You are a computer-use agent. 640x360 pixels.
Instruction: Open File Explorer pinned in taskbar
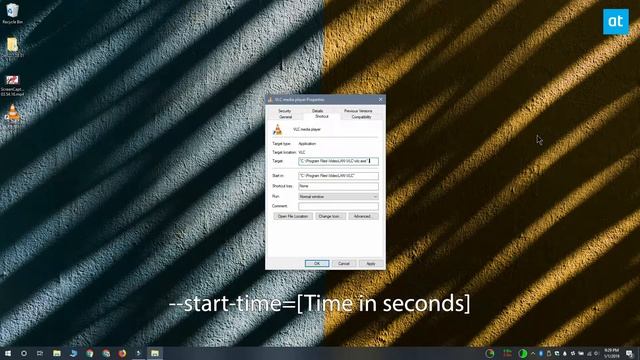57,353
